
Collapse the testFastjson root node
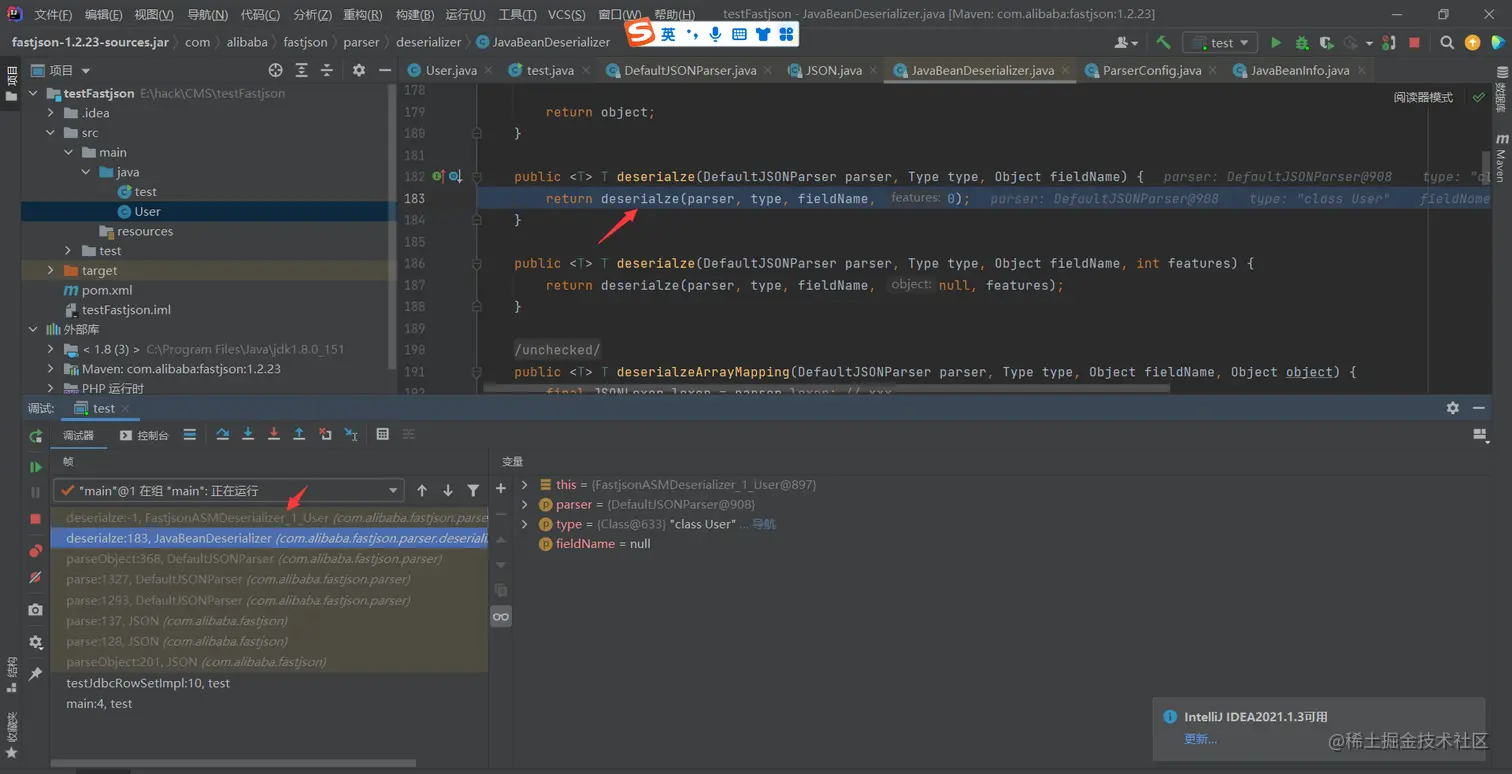[x=32, y=93]
